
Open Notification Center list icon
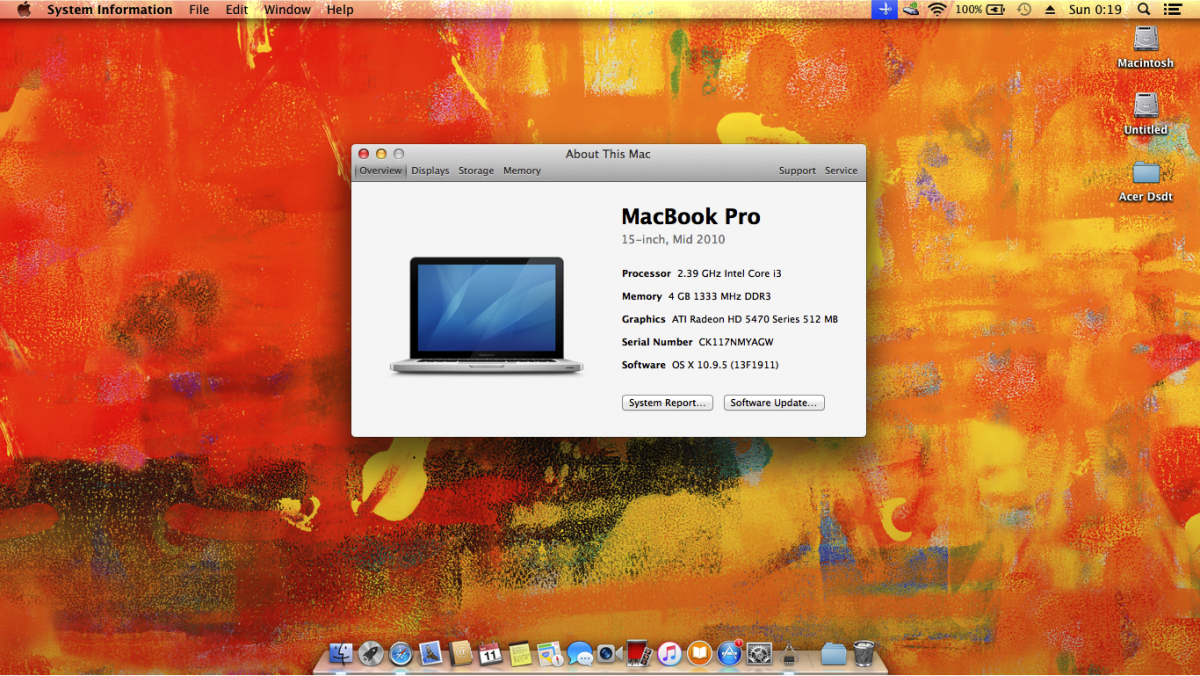coord(1172,9)
